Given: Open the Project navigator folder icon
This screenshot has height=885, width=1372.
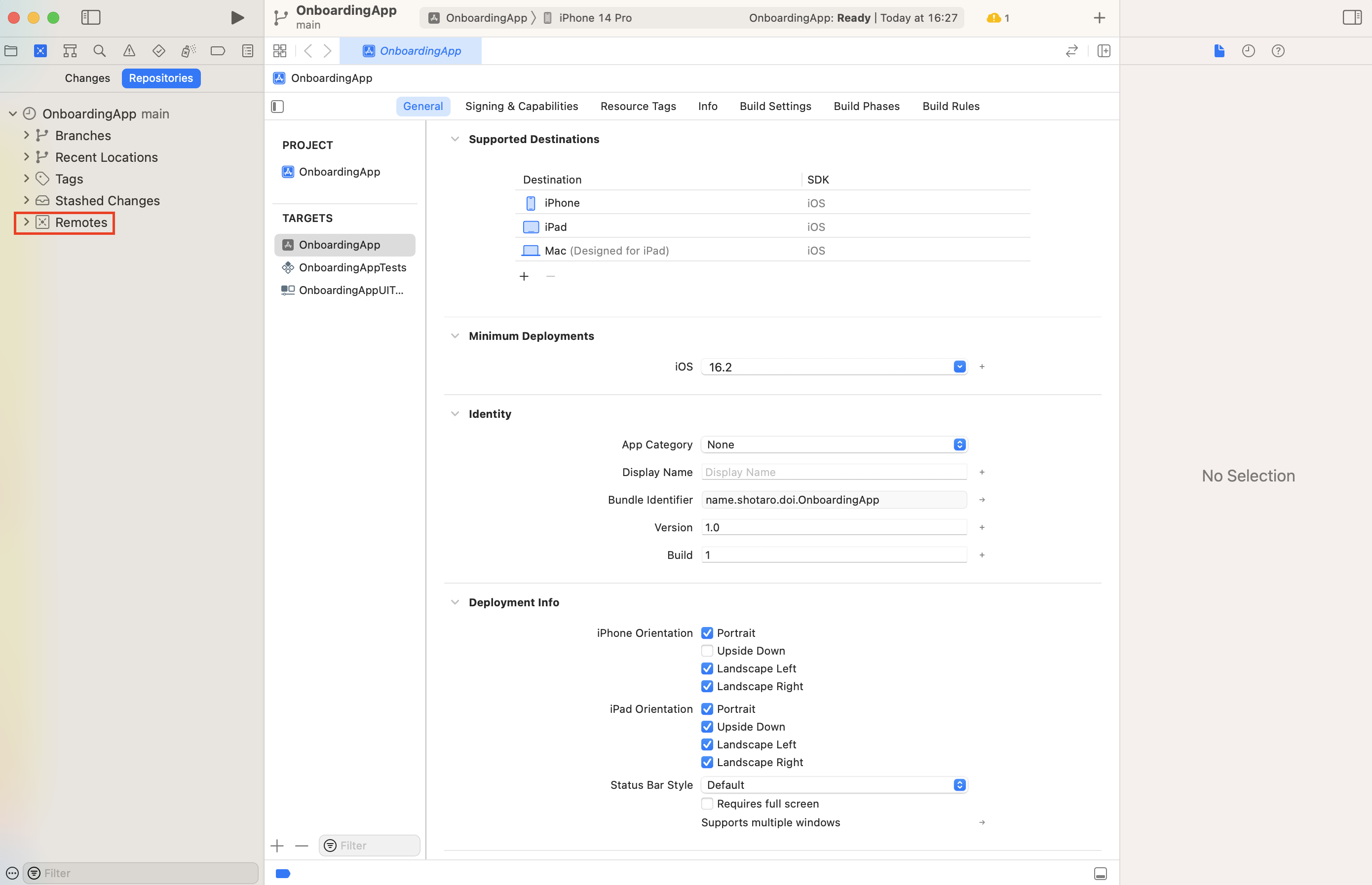Looking at the screenshot, I should click(10, 51).
